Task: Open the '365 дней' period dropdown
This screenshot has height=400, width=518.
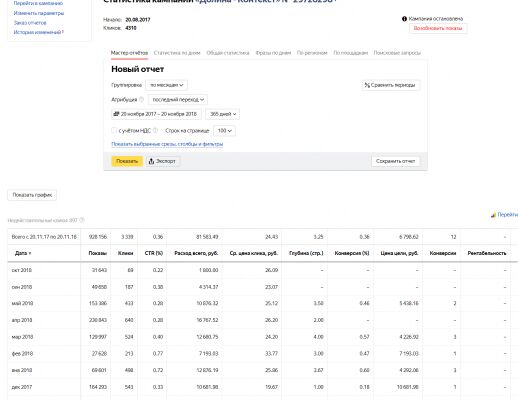Action: point(223,114)
